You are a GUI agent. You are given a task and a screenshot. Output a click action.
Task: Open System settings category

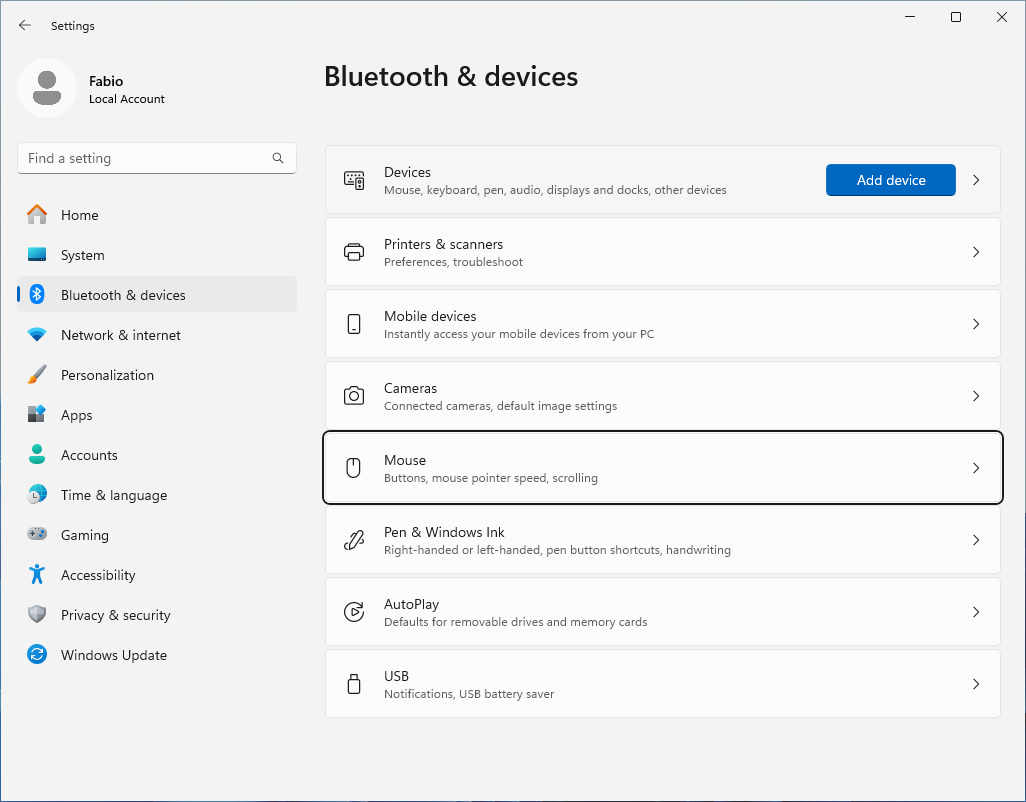[x=157, y=254]
